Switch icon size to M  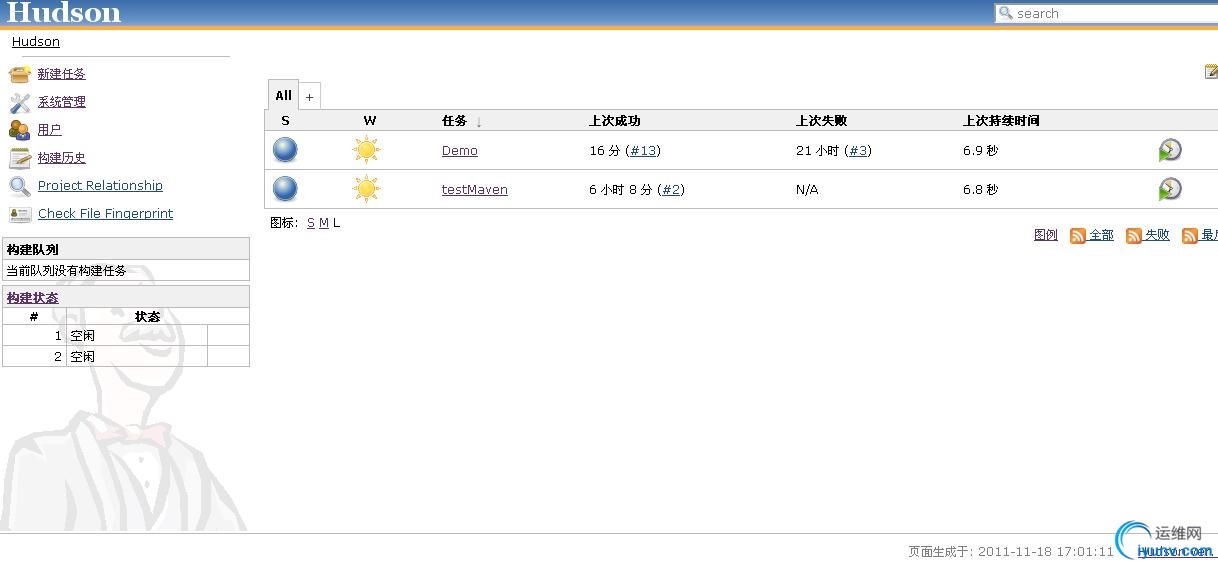(324, 223)
